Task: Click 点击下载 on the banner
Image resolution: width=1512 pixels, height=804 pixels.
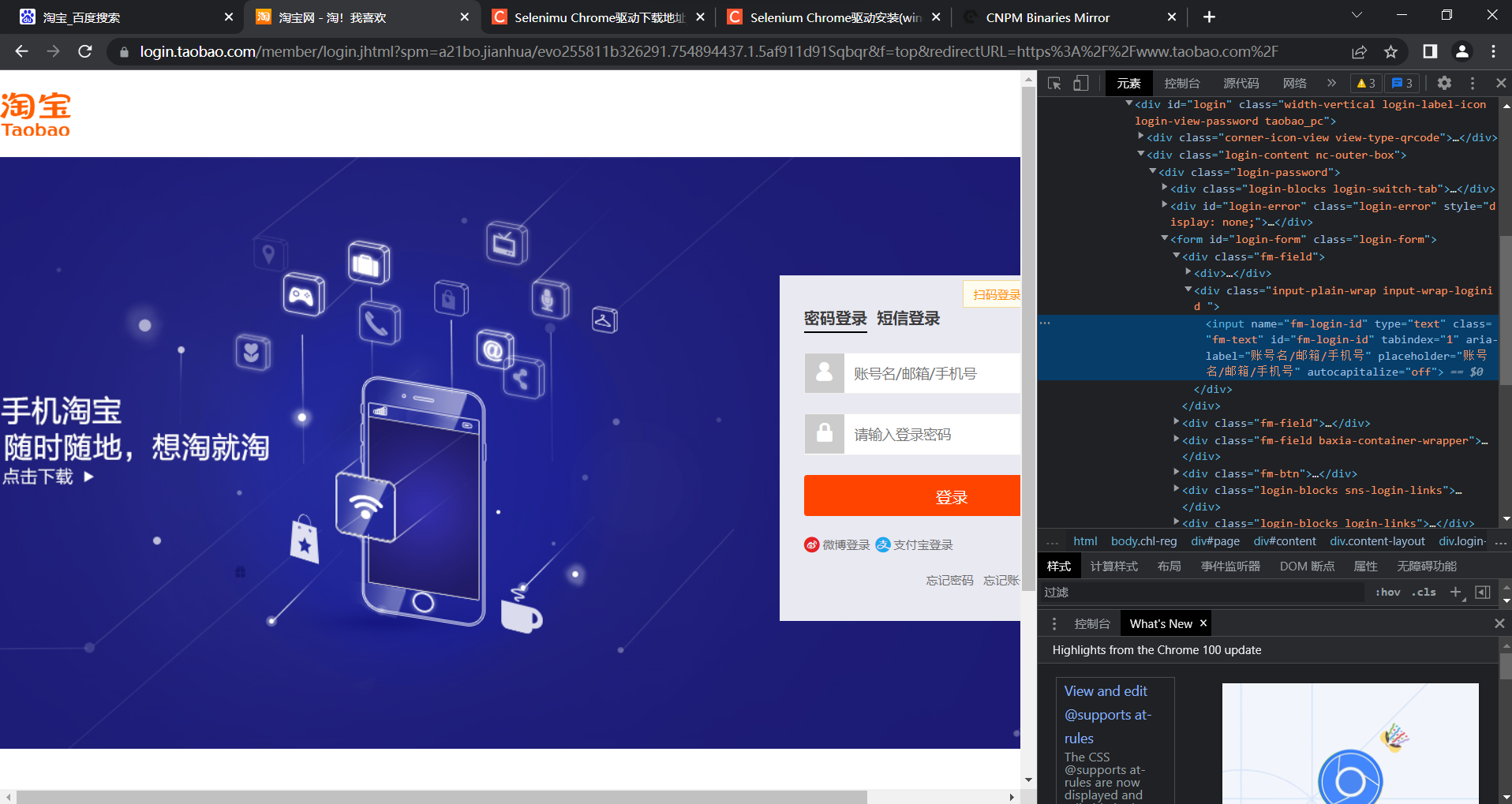Action: click(x=48, y=477)
